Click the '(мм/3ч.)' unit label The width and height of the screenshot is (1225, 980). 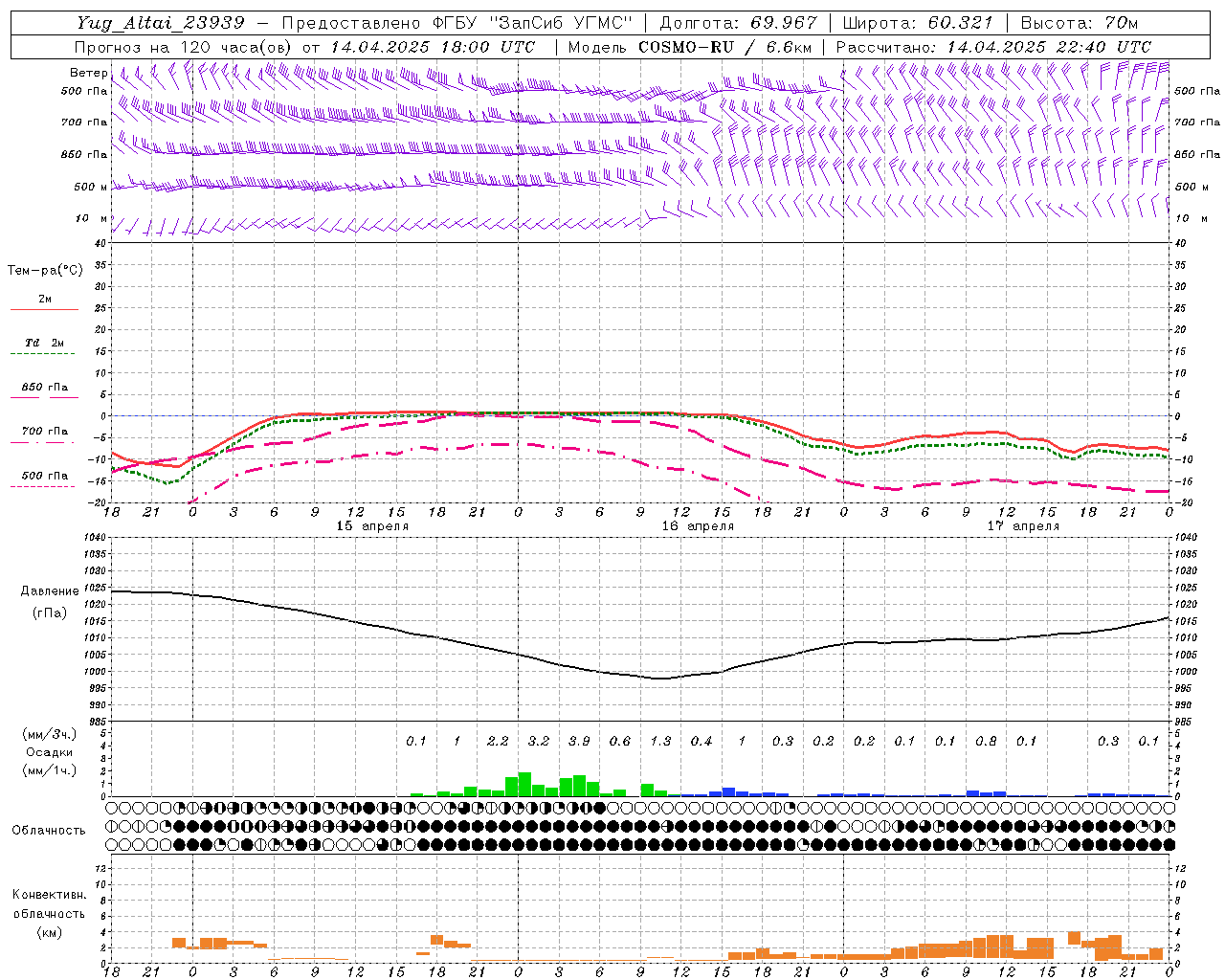click(x=50, y=734)
